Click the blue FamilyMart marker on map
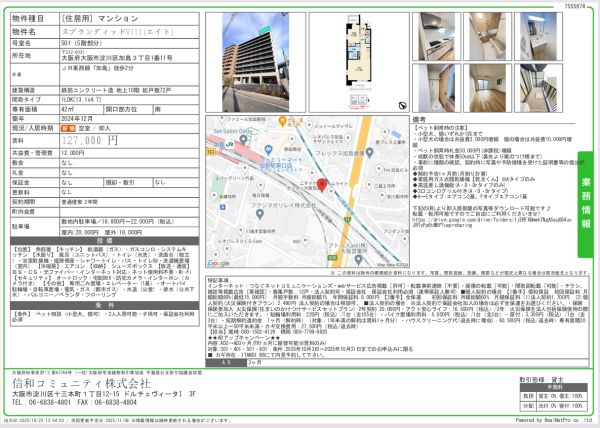This screenshot has height=428, width=600. (x=269, y=149)
